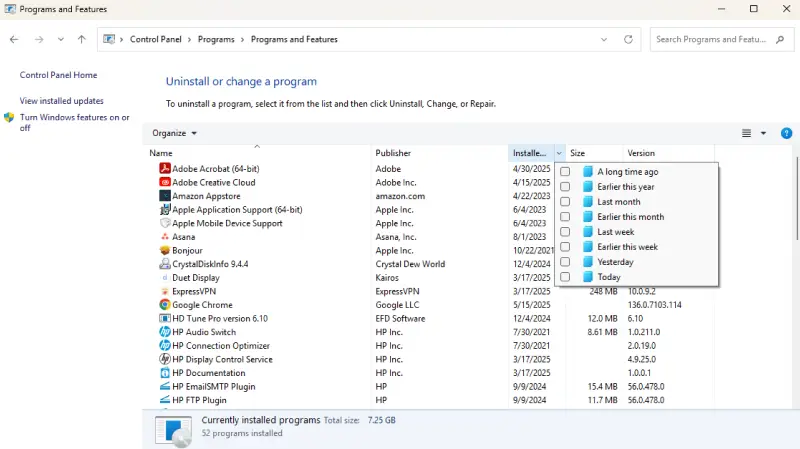Click the currently installed programs thumbnail
The height and width of the screenshot is (449, 800).
coord(173,431)
